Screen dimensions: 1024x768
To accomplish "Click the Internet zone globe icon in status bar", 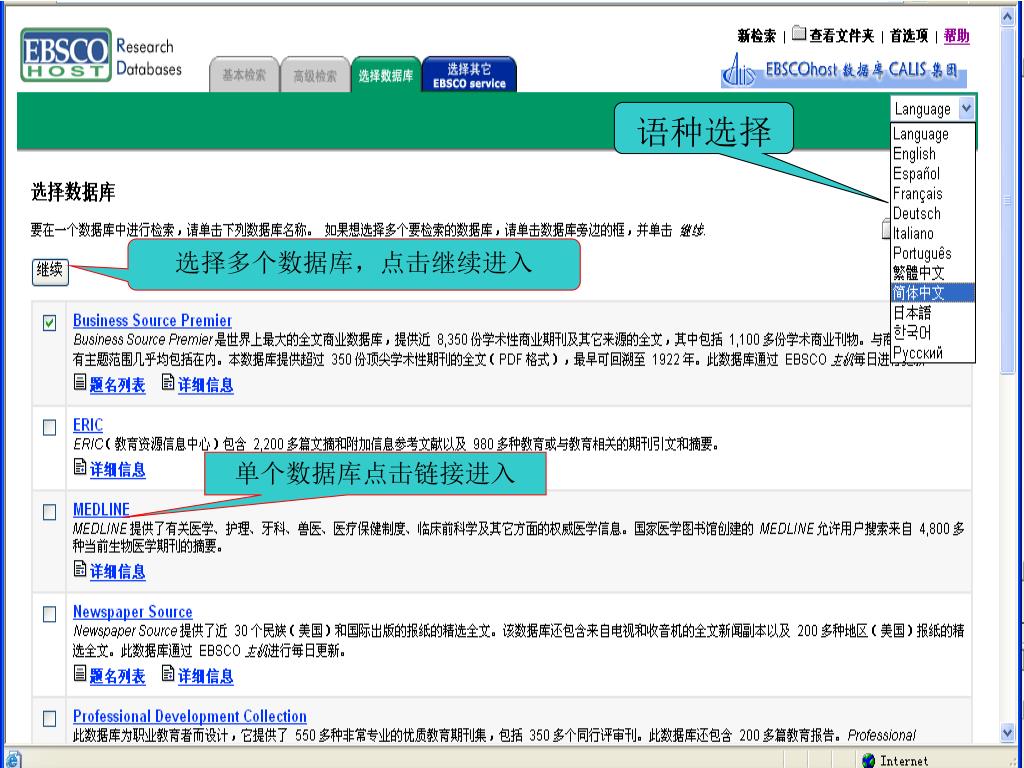I will (868, 760).
